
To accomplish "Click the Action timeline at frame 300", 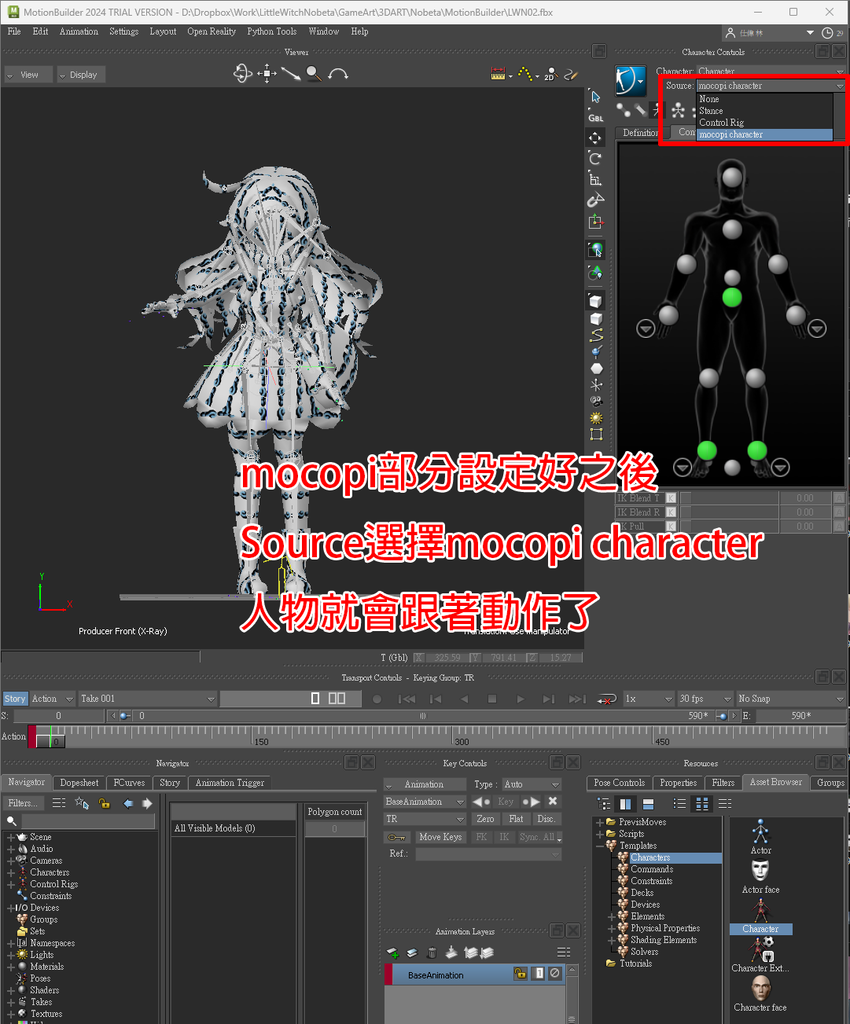I will [454, 737].
